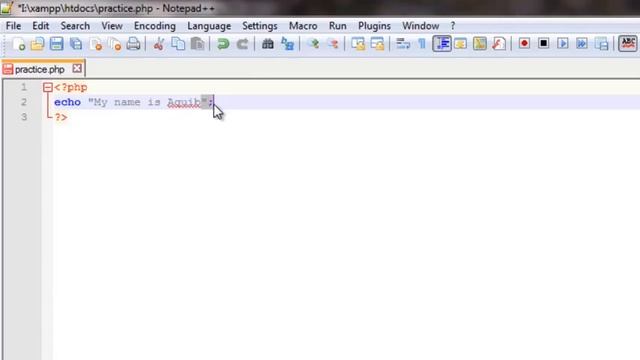Click the ?> closing tag on line 3
This screenshot has width=640, height=360.
pos(61,117)
